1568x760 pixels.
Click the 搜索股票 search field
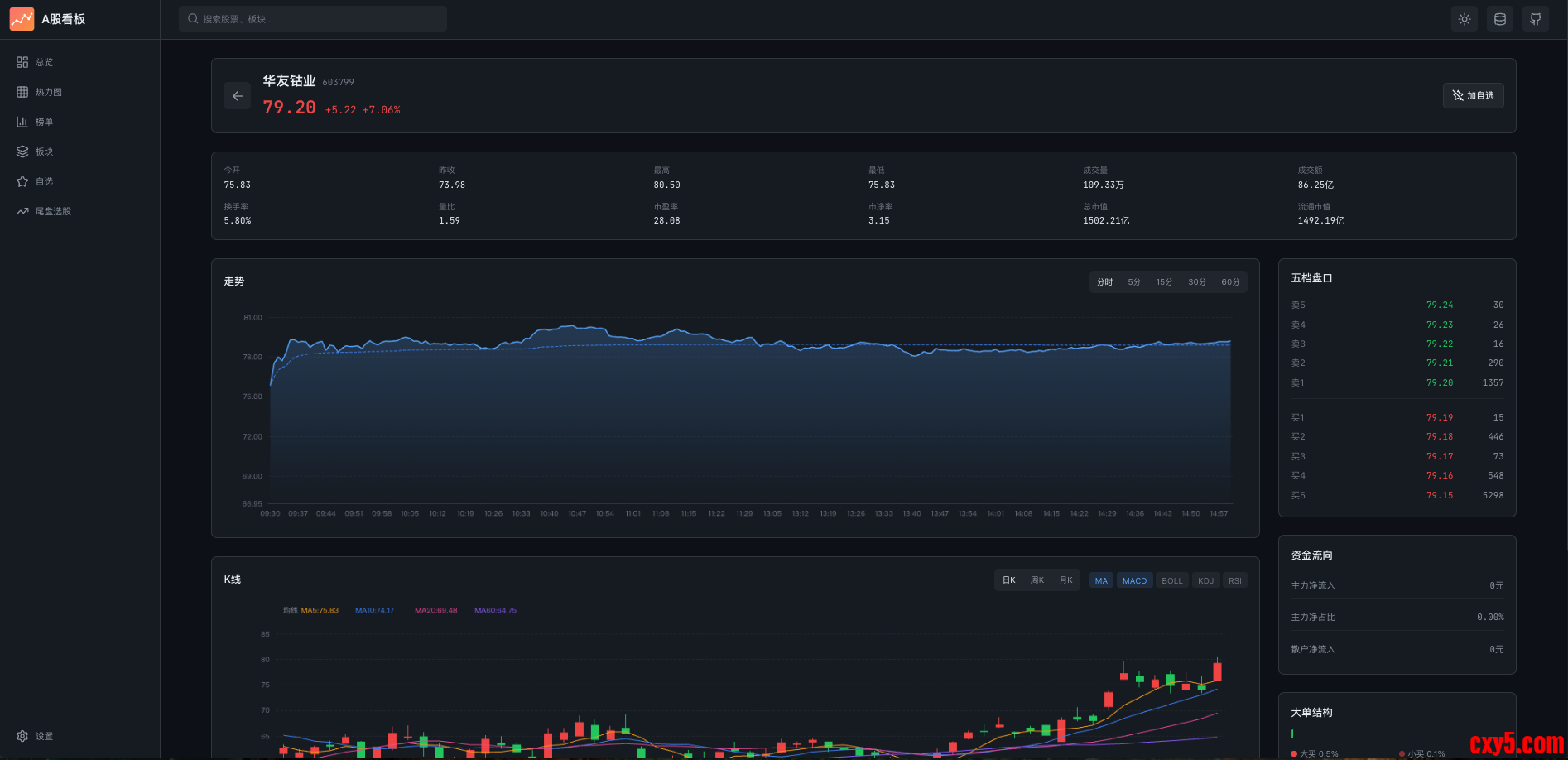[313, 19]
